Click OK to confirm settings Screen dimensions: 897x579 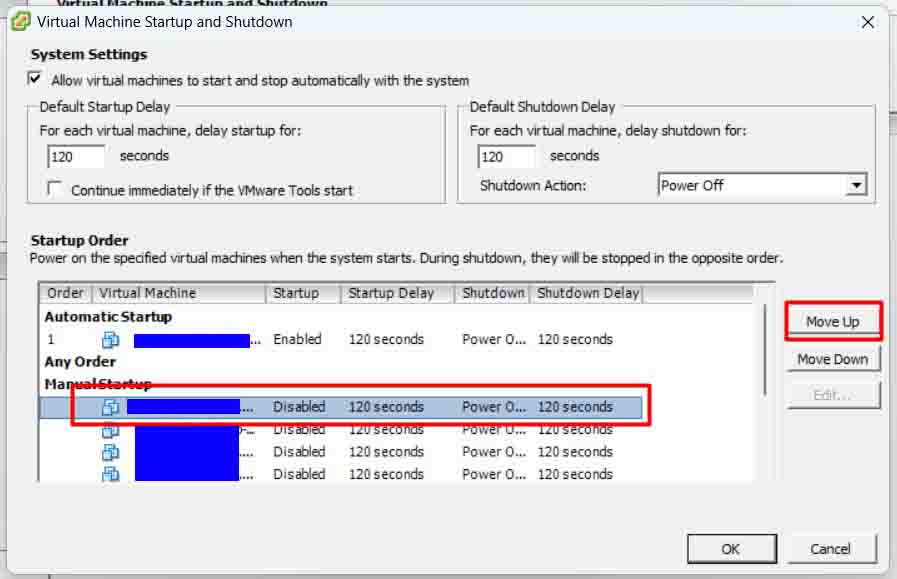point(731,548)
